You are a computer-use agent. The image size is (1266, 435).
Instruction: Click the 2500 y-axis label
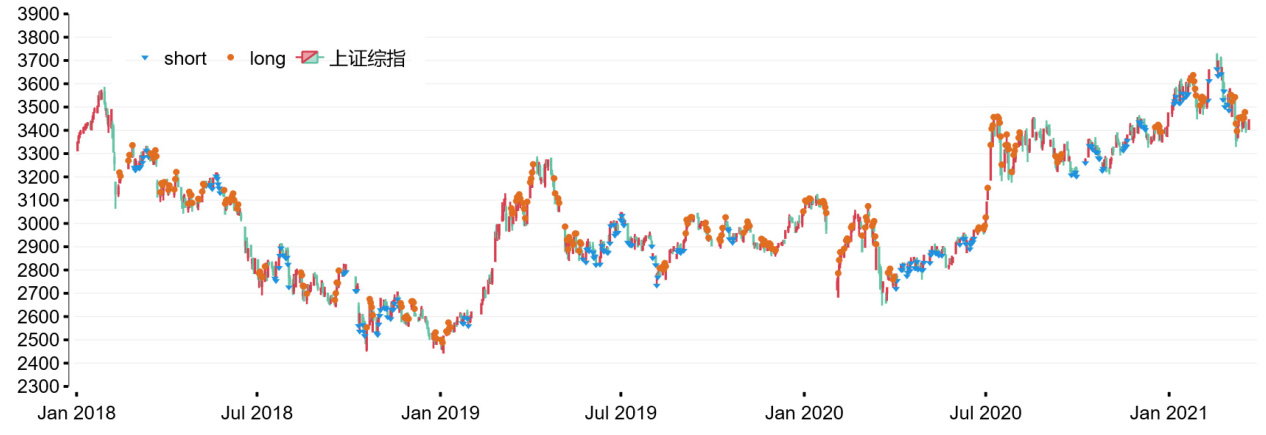click(x=37, y=340)
